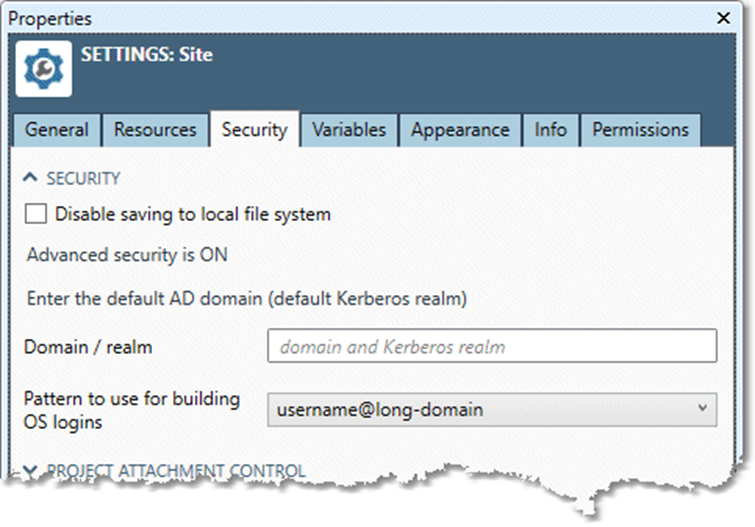Go to the Variables tab
The image size is (755, 527).
348,130
